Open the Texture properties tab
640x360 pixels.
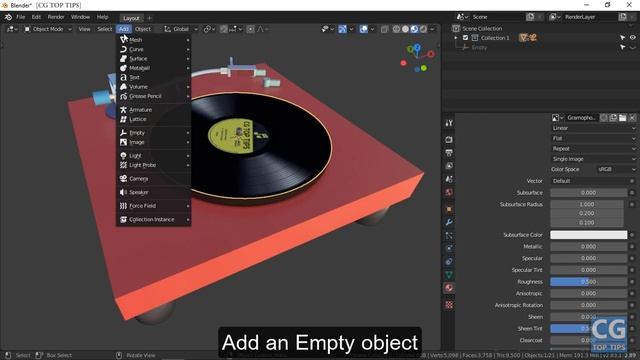pos(449,304)
